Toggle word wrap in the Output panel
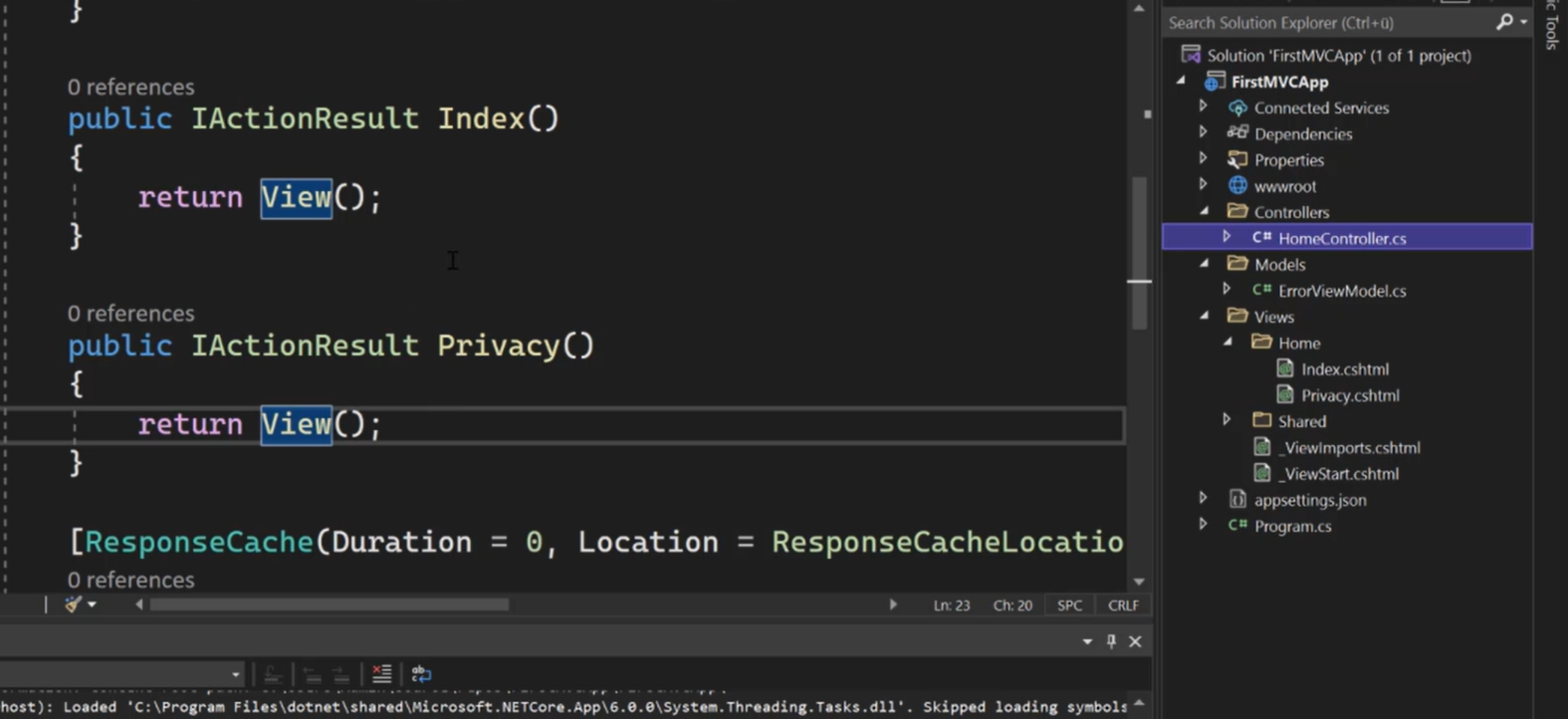The height and width of the screenshot is (719, 1568). (421, 674)
